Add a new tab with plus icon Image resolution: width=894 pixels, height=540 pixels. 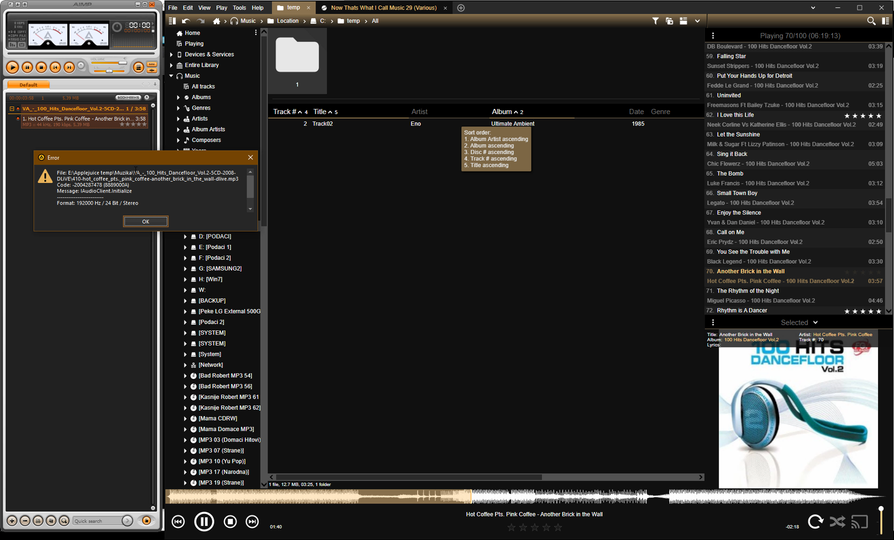(461, 7)
